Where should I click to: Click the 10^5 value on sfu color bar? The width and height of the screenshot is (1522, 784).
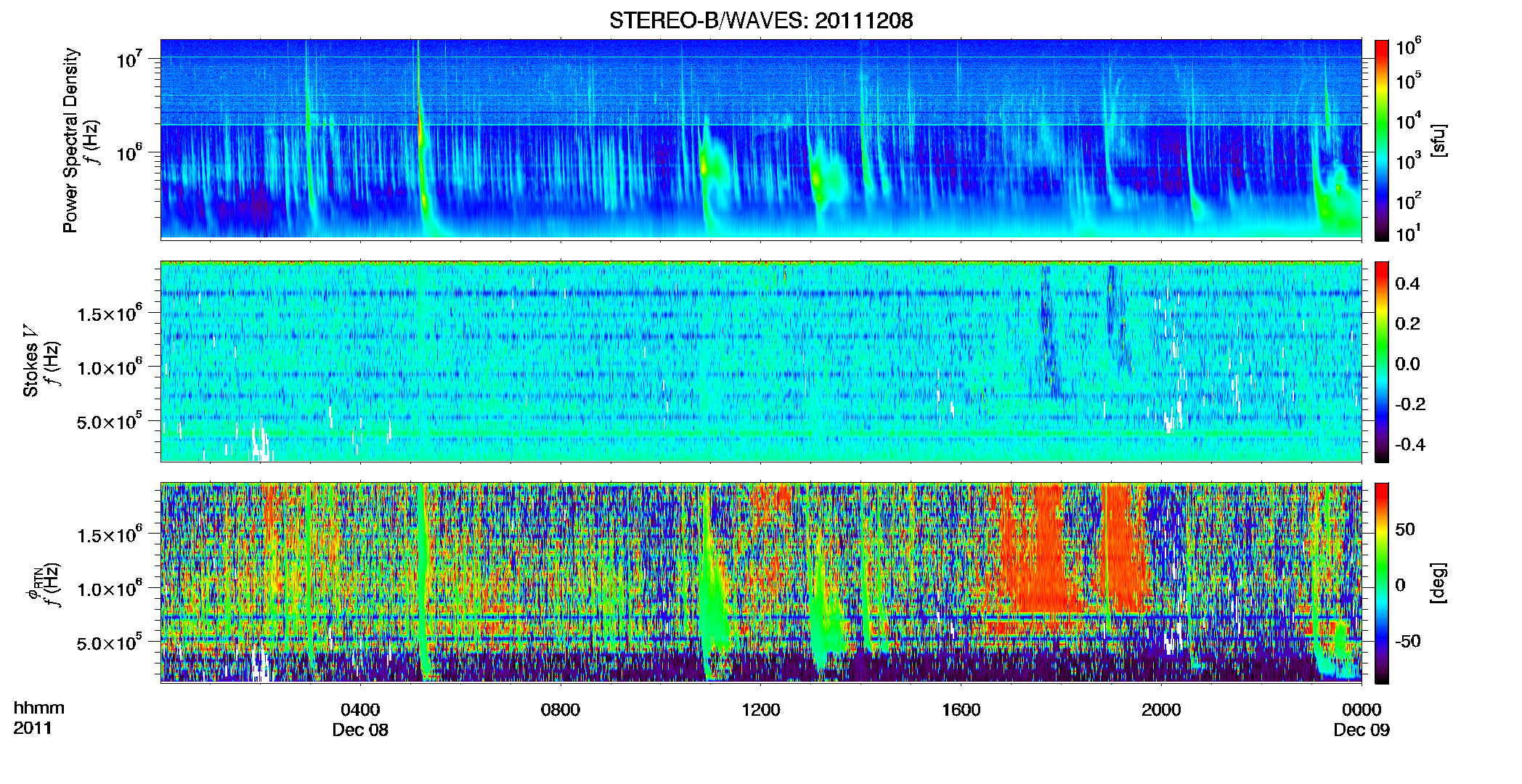click(x=1408, y=81)
